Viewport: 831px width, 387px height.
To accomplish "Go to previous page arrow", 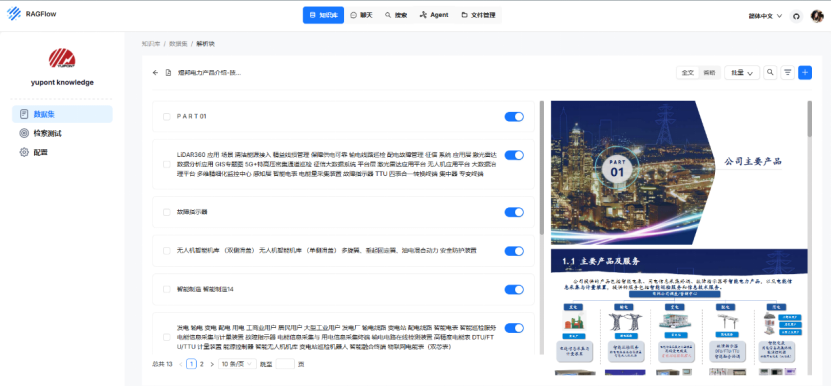I will click(181, 364).
